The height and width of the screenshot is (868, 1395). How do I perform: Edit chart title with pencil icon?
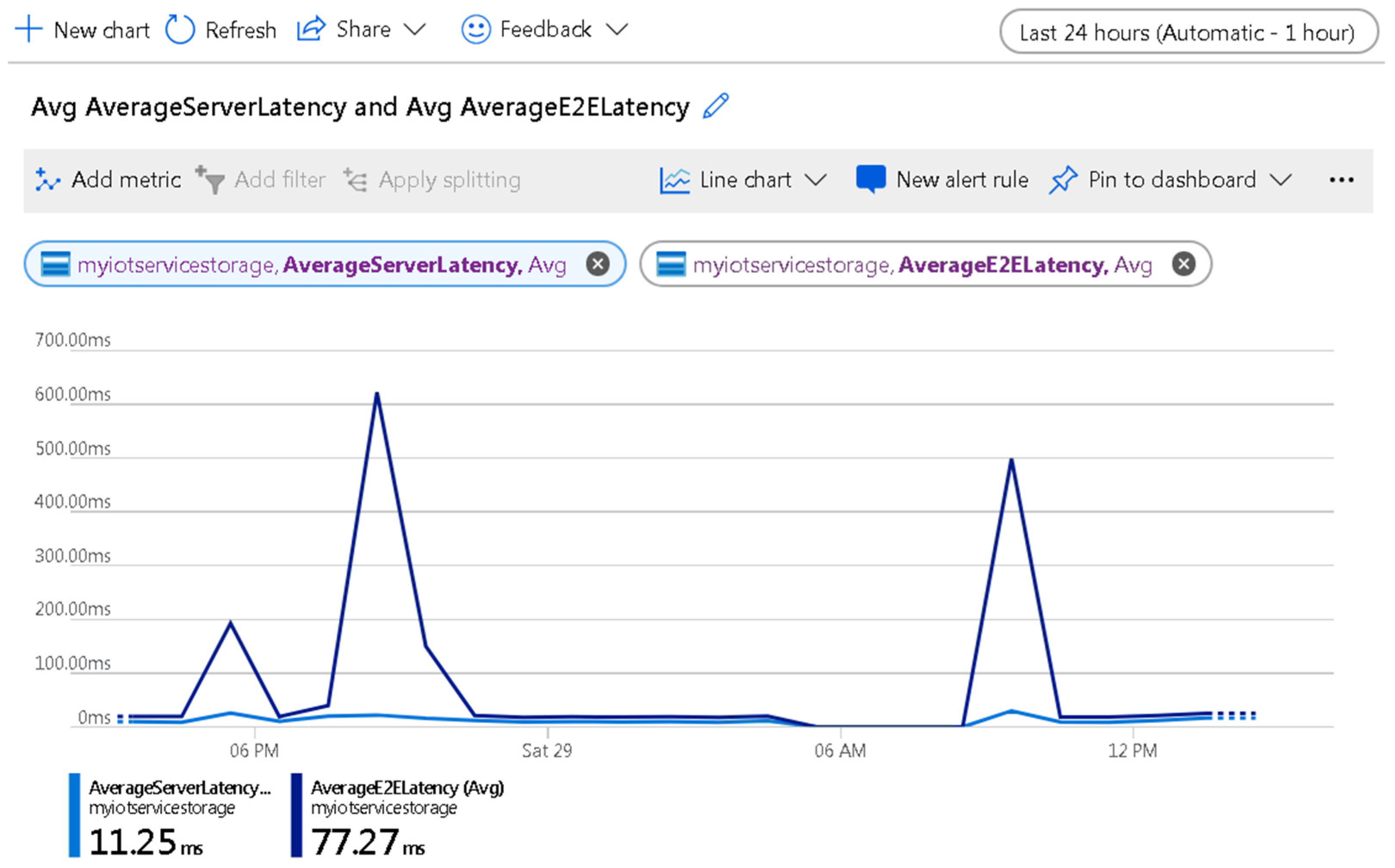[x=716, y=106]
